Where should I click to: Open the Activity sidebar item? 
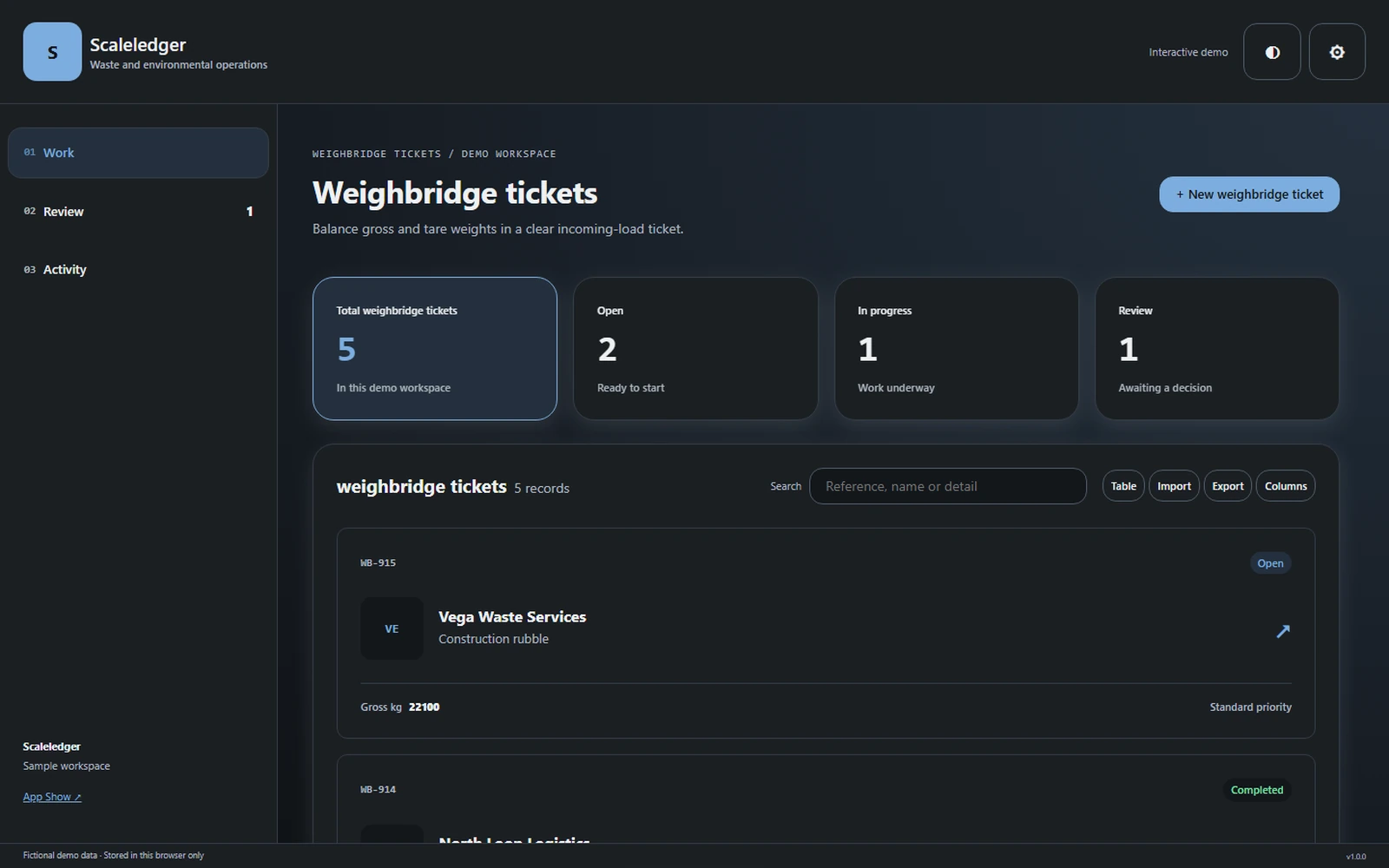point(138,269)
